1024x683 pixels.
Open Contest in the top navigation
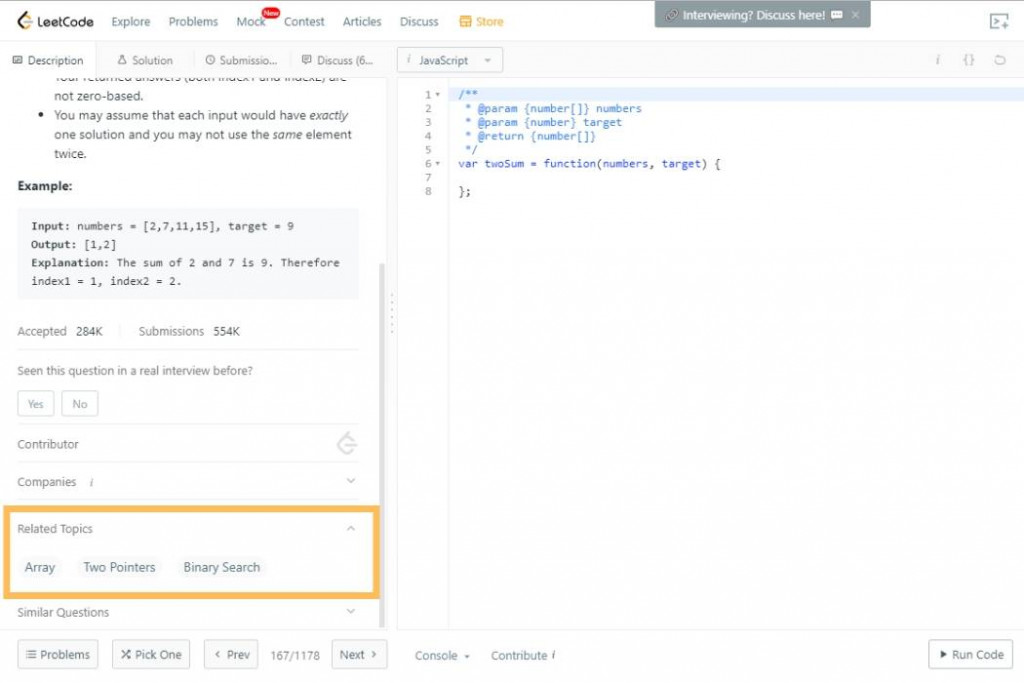tap(304, 22)
